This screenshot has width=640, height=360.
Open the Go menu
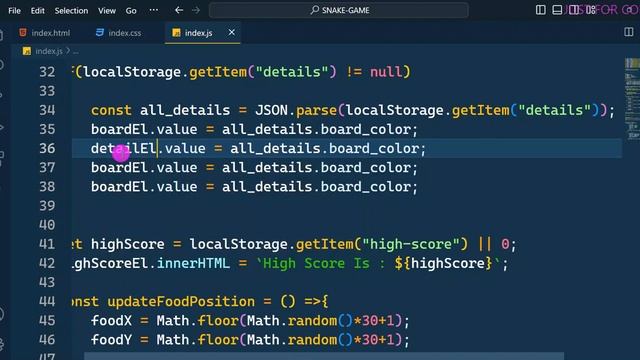(131, 11)
